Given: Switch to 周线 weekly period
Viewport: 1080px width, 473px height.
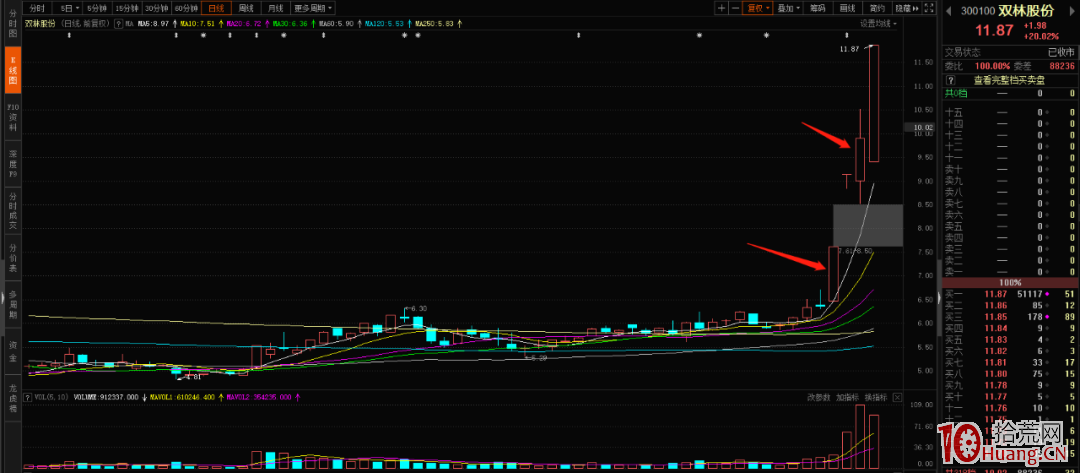Looking at the screenshot, I should click(x=245, y=8).
